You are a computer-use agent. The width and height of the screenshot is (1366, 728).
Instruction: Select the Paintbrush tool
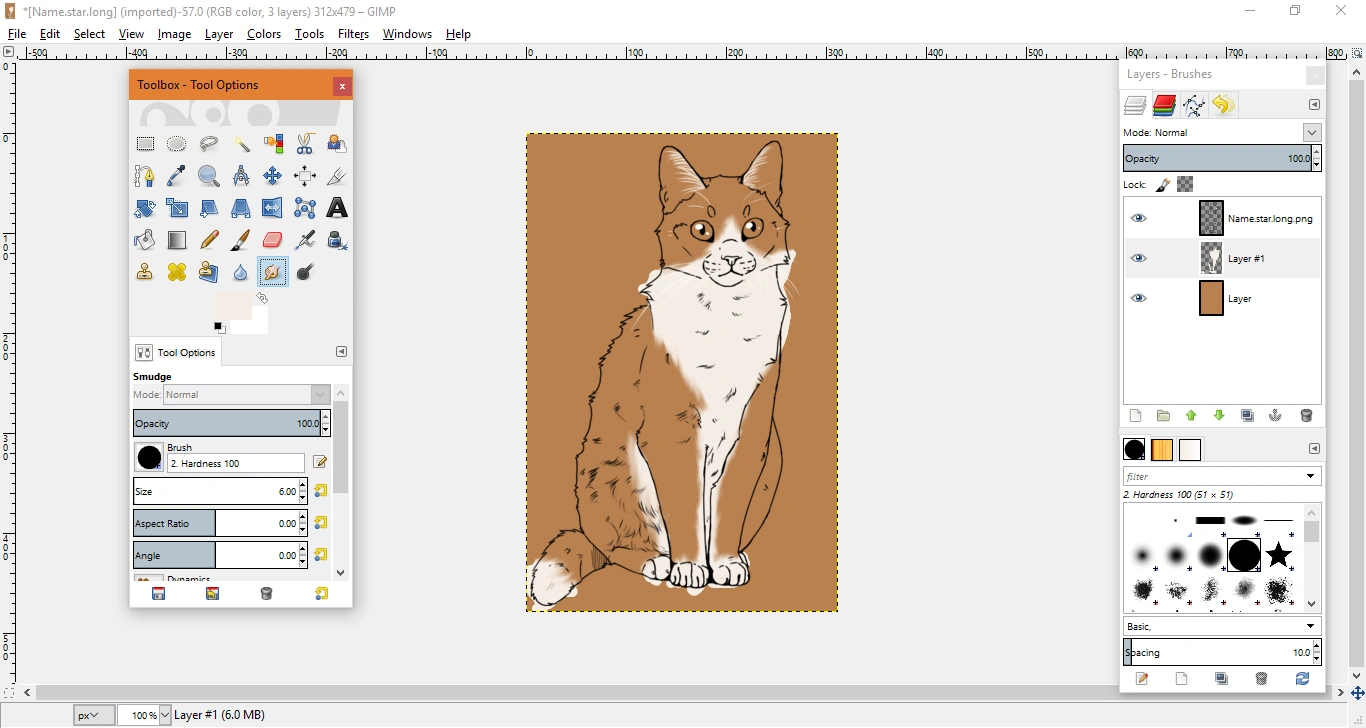(x=241, y=240)
